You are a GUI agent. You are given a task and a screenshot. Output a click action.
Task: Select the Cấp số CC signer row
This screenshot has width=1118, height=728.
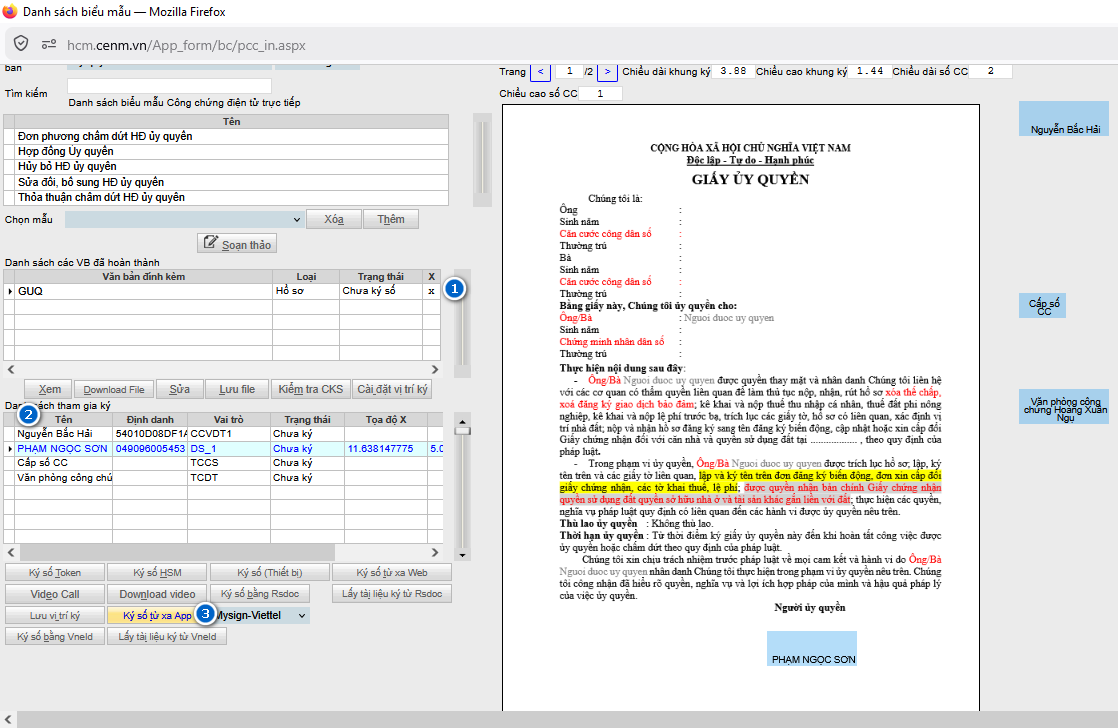[x=223, y=463]
